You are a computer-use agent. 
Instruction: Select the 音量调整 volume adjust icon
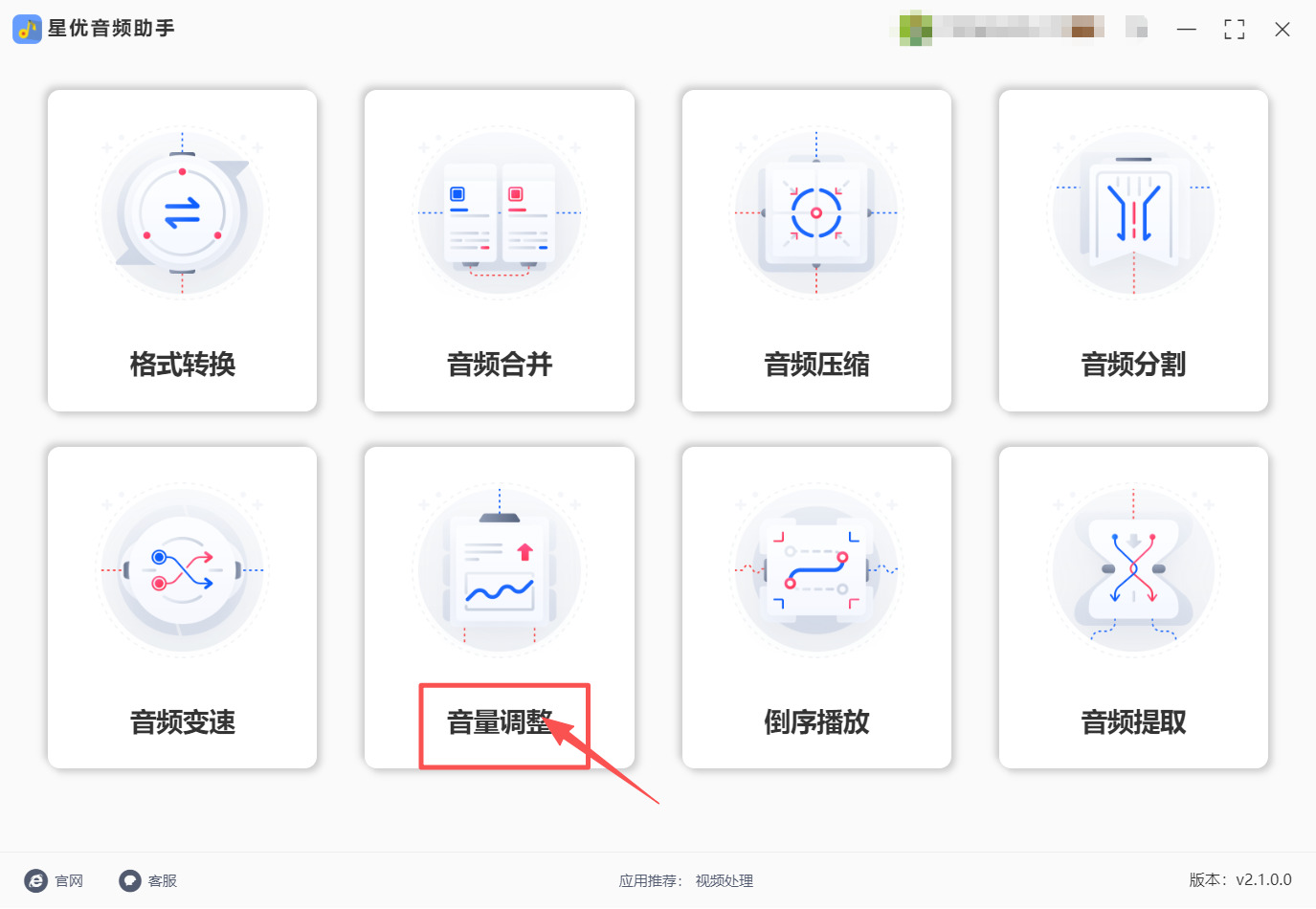click(500, 570)
